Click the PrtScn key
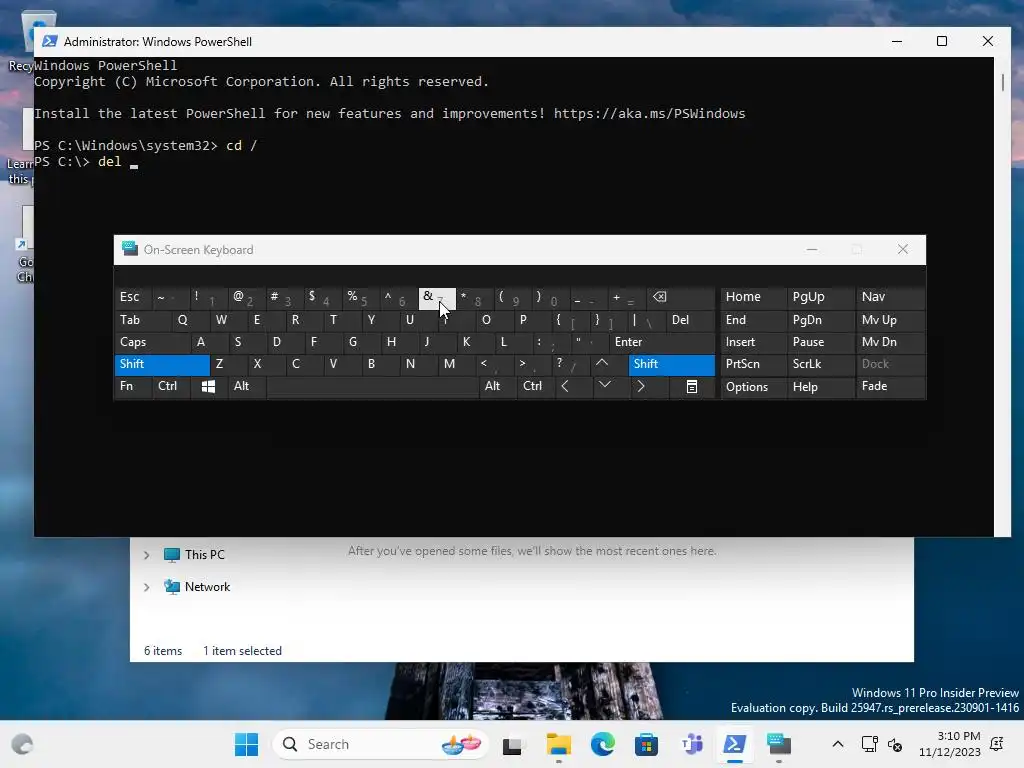This screenshot has width=1024, height=768. pyautogui.click(x=753, y=364)
